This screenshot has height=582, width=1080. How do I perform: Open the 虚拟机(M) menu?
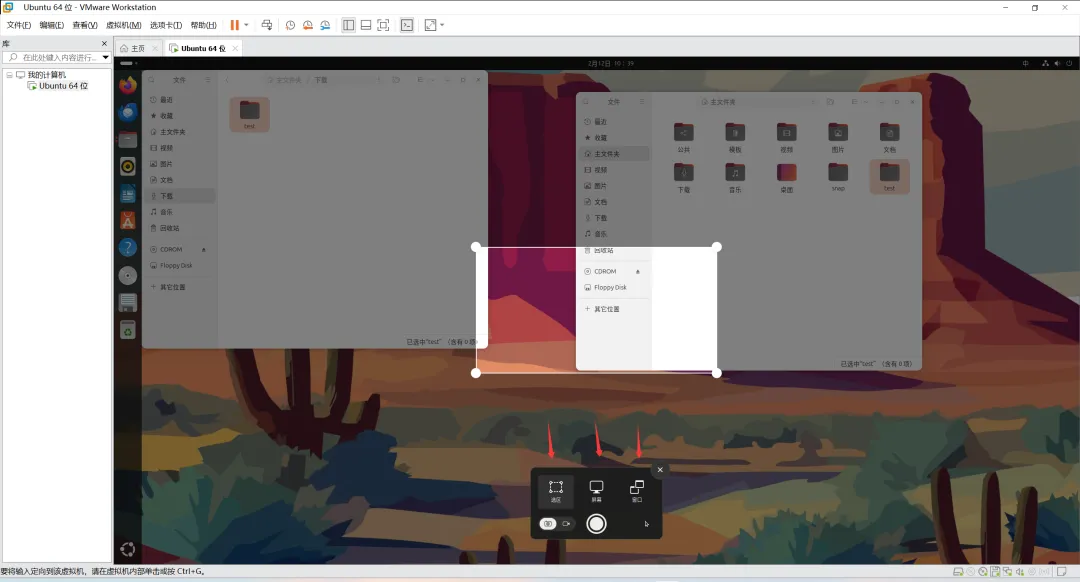click(124, 25)
